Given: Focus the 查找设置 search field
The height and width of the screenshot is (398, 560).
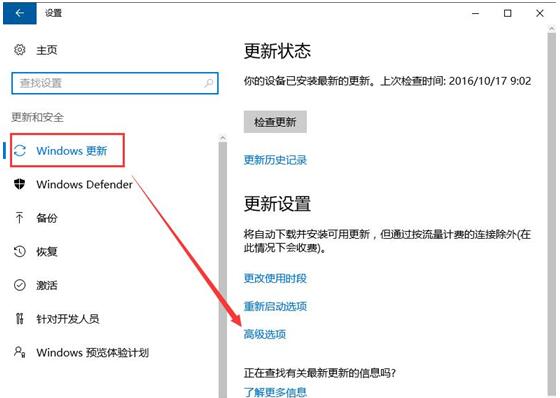Looking at the screenshot, I should pyautogui.click(x=115, y=83).
